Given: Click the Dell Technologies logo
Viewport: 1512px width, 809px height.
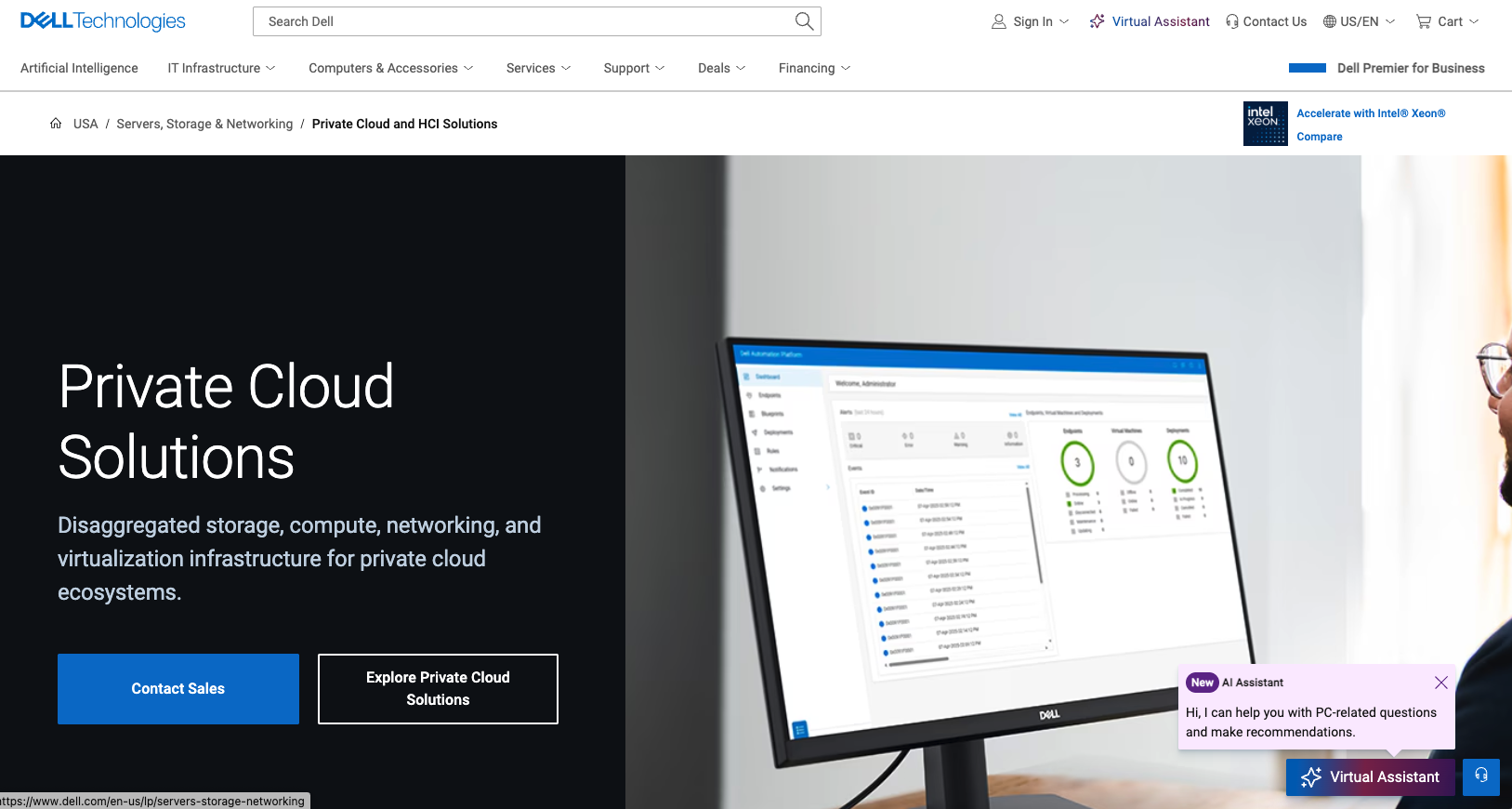Looking at the screenshot, I should (102, 20).
